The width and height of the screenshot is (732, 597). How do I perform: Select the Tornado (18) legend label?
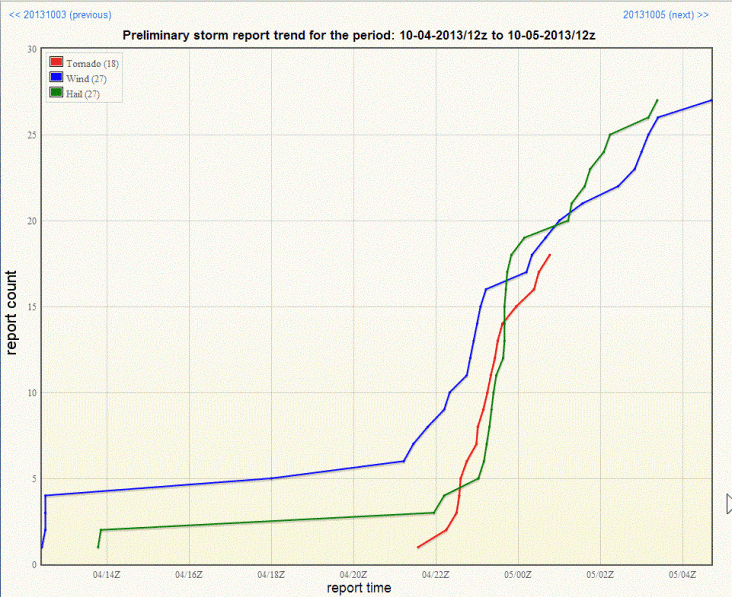[92, 63]
